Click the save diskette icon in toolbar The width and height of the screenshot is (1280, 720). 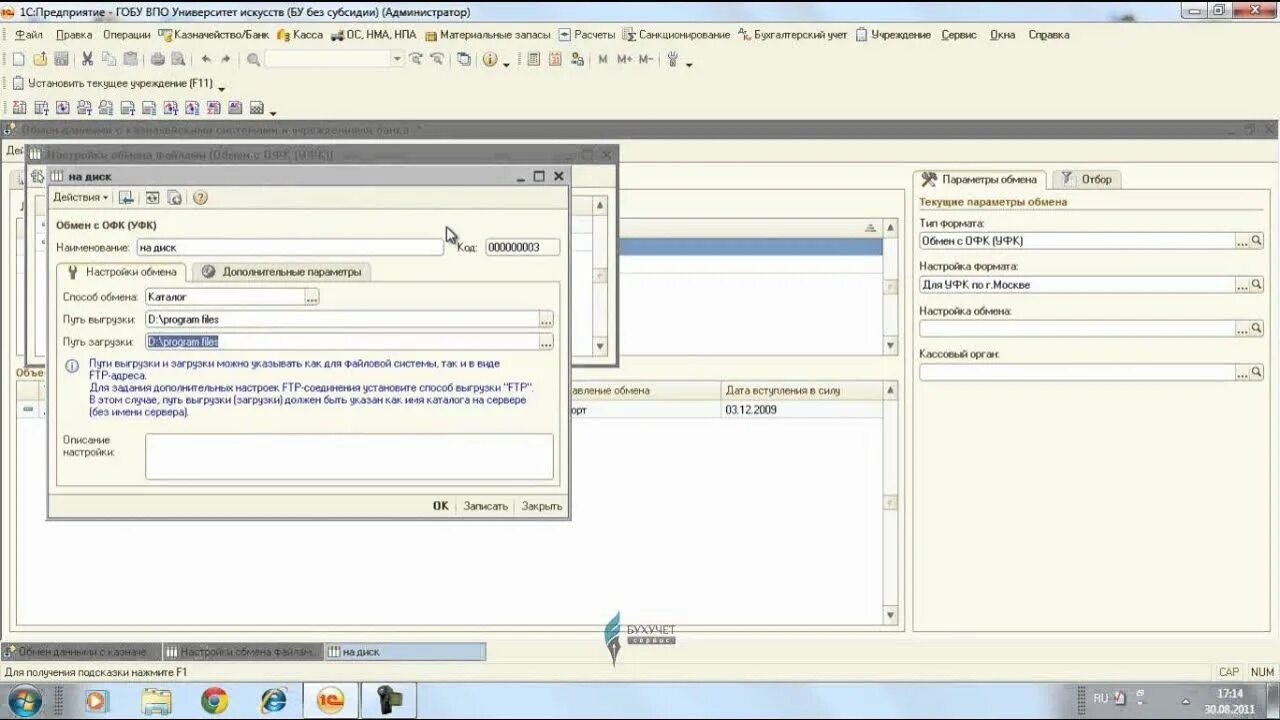pyautogui.click(x=61, y=60)
